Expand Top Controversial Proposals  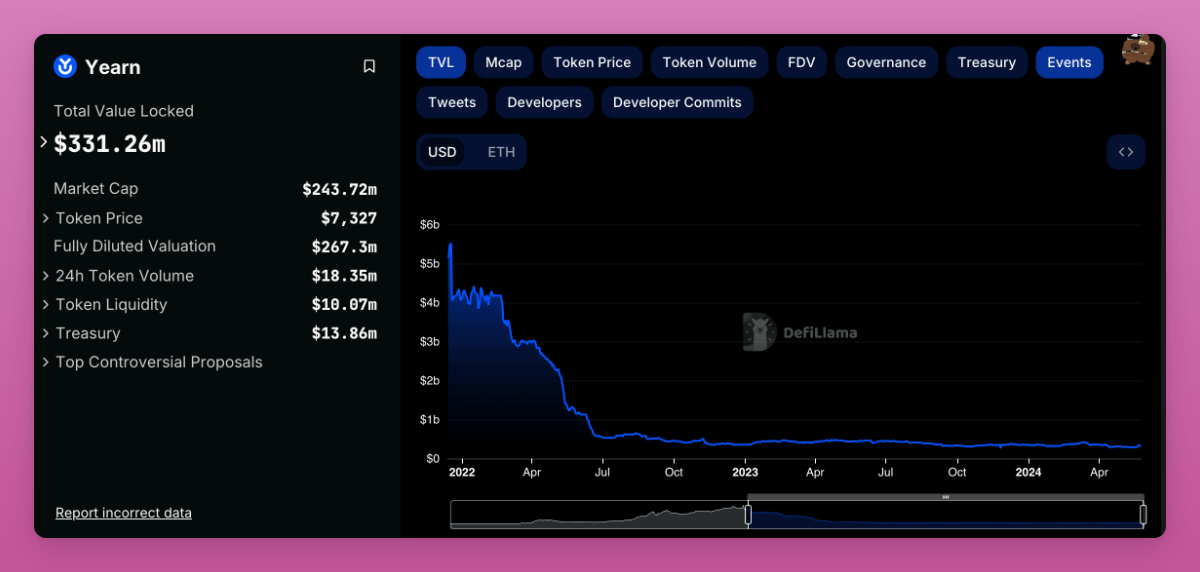pos(46,362)
